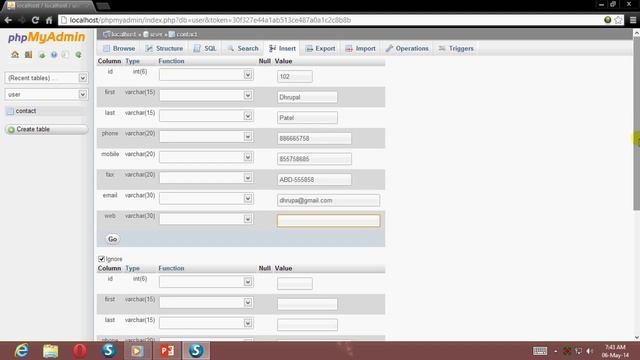Click the green extension icon in address bar
640x360 pixels.
pyautogui.click(x=607, y=20)
